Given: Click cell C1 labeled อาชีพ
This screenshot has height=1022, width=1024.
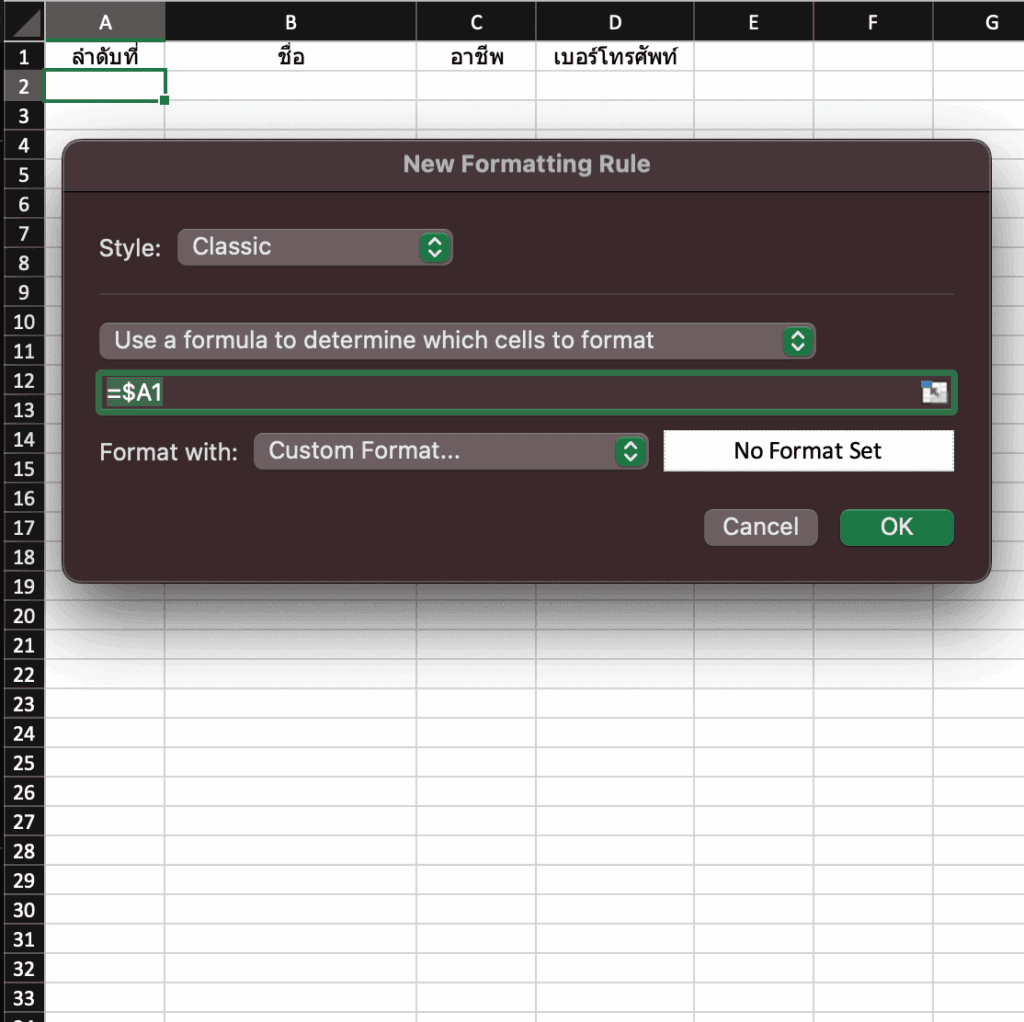Looking at the screenshot, I should [476, 56].
